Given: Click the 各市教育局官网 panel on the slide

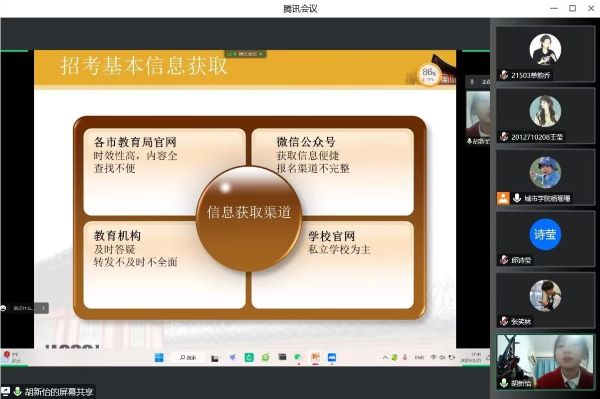Looking at the screenshot, I should pos(165,172).
